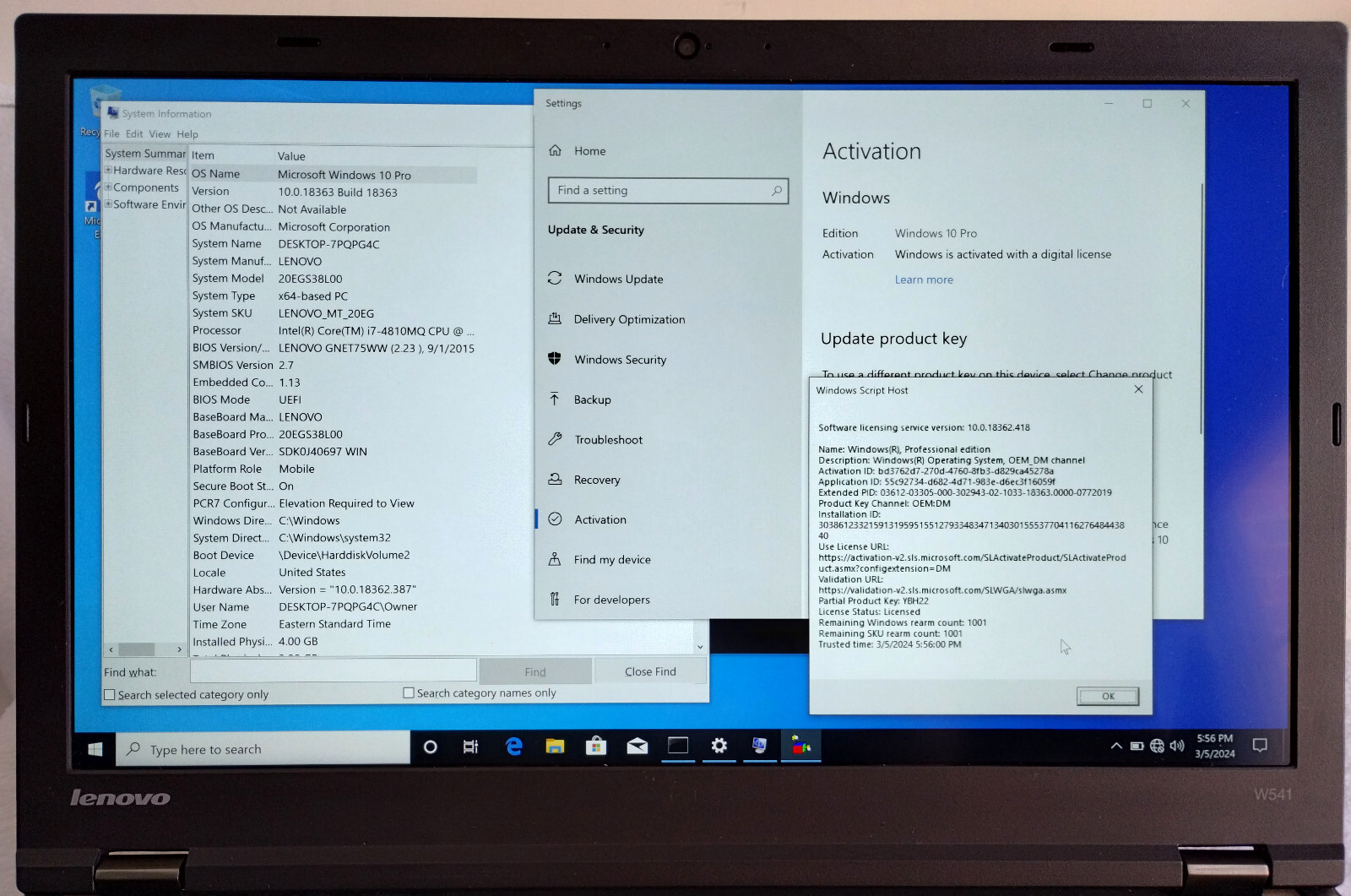Click the Close Find button
Viewport: 1351px width, 896px height.
(x=650, y=671)
